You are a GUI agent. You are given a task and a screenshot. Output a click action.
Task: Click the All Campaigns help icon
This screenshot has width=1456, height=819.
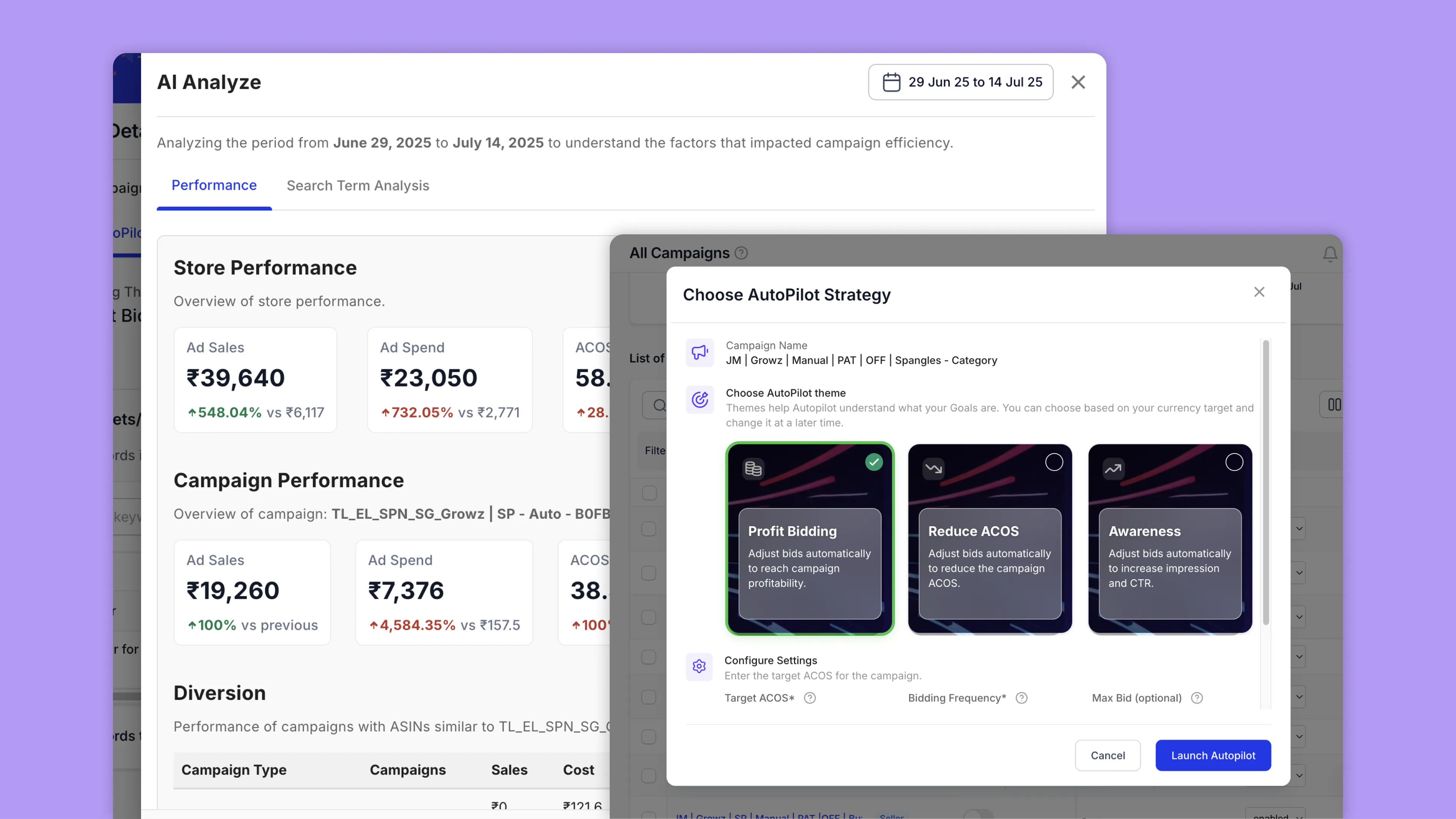click(741, 253)
